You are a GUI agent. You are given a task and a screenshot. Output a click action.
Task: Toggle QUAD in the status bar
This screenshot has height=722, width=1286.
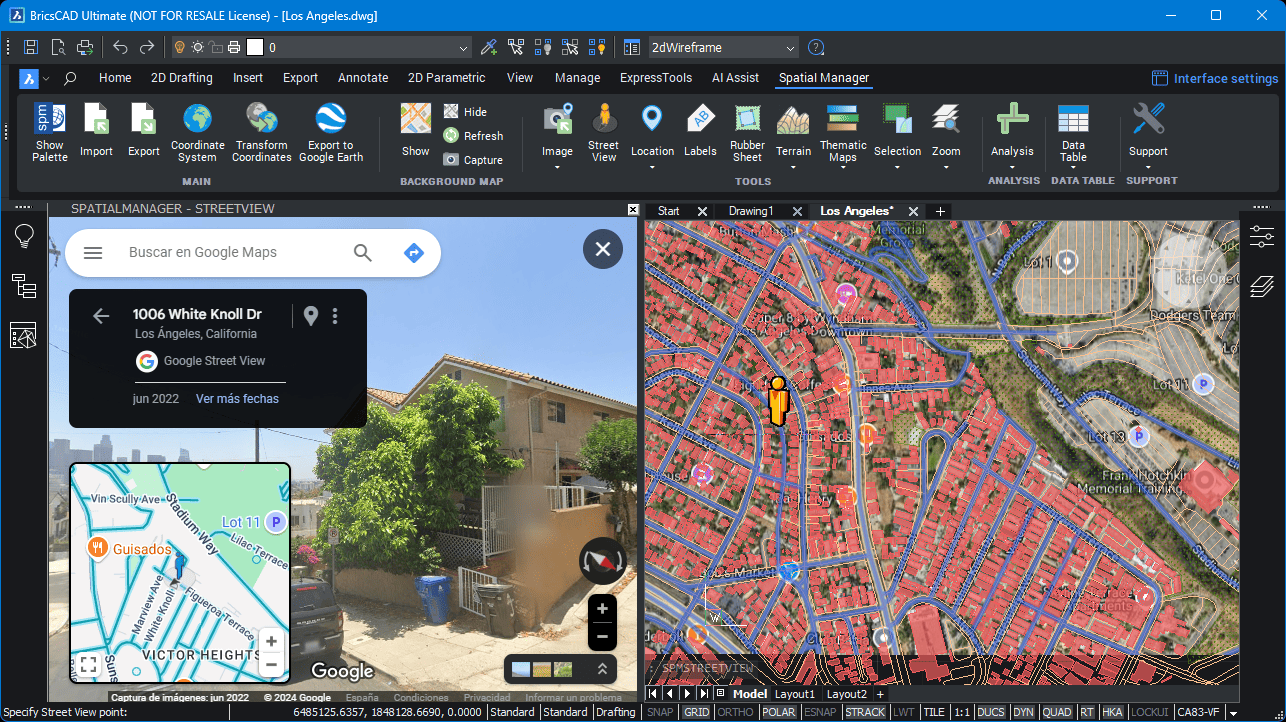[1057, 712]
